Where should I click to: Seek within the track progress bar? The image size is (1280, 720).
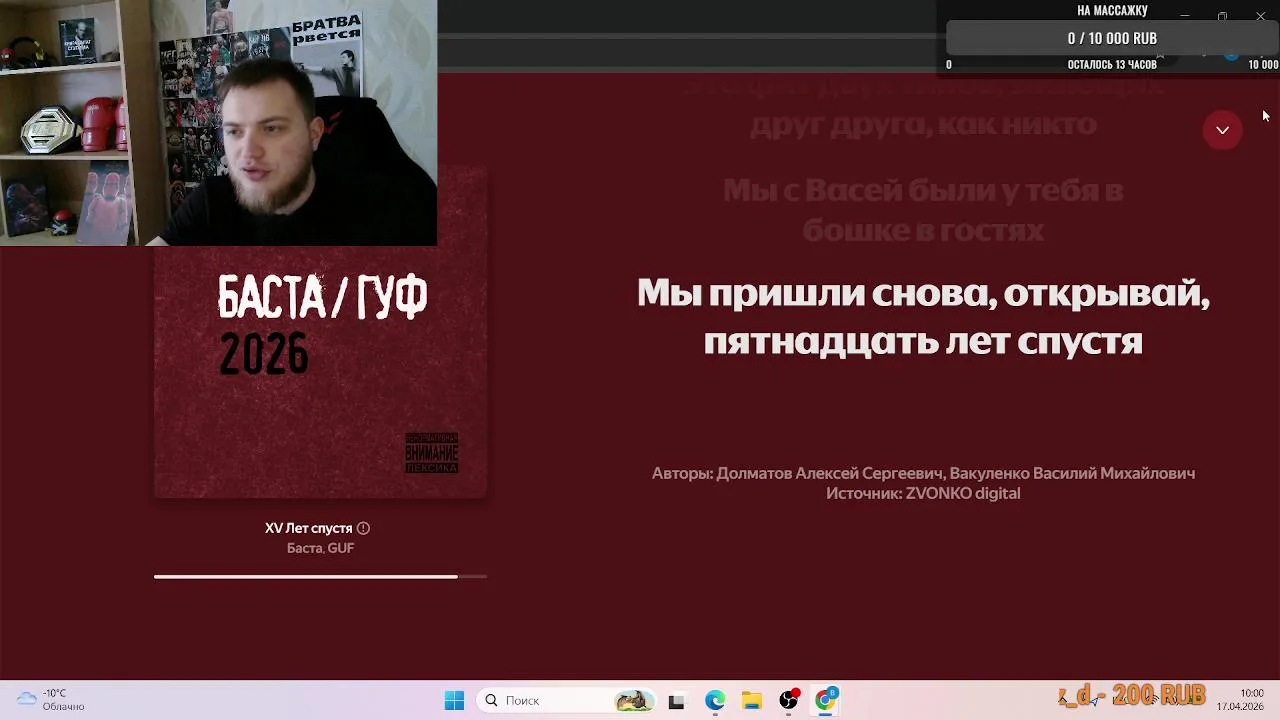point(320,577)
